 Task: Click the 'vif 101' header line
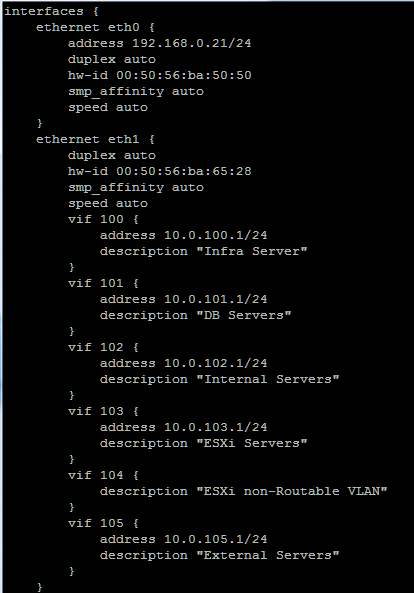[x=103, y=283]
